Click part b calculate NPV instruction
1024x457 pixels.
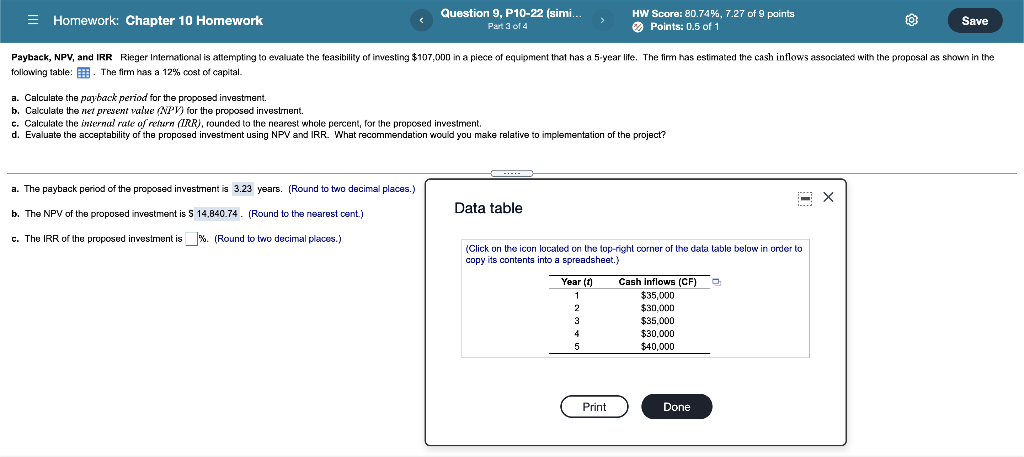(x=157, y=111)
